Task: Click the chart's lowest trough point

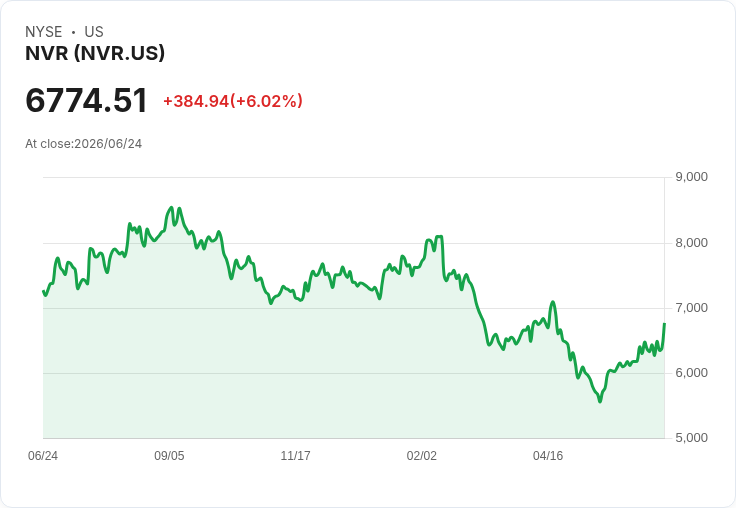Action: [x=600, y=401]
